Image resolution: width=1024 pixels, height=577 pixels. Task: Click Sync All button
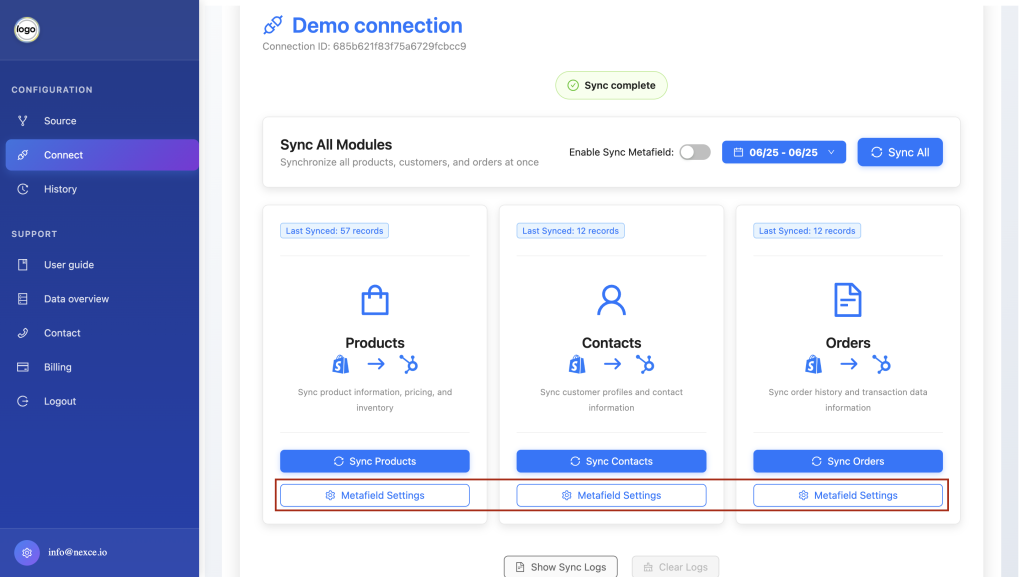pyautogui.click(x=900, y=152)
